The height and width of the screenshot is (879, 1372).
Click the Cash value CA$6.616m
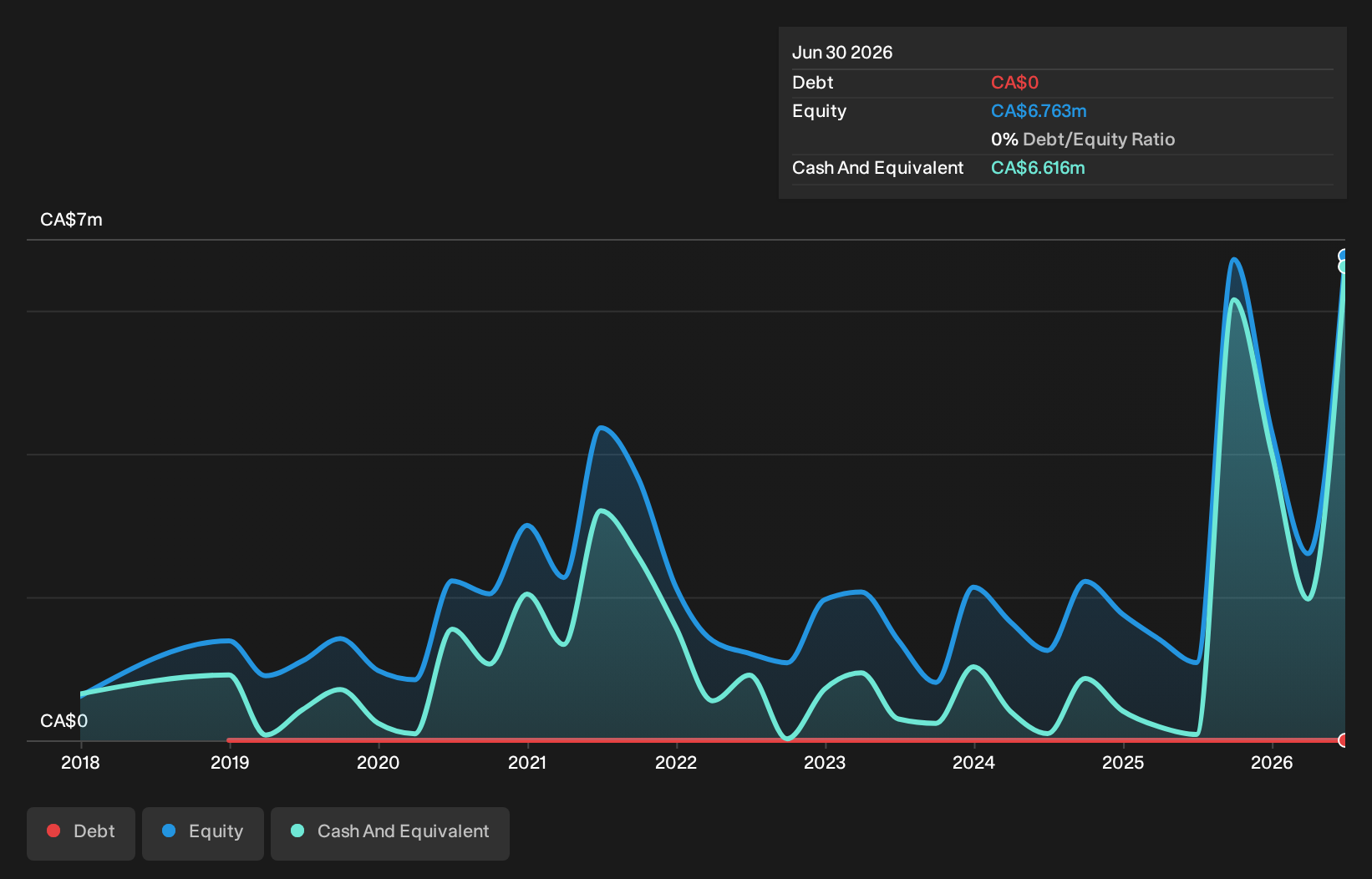tap(1038, 168)
